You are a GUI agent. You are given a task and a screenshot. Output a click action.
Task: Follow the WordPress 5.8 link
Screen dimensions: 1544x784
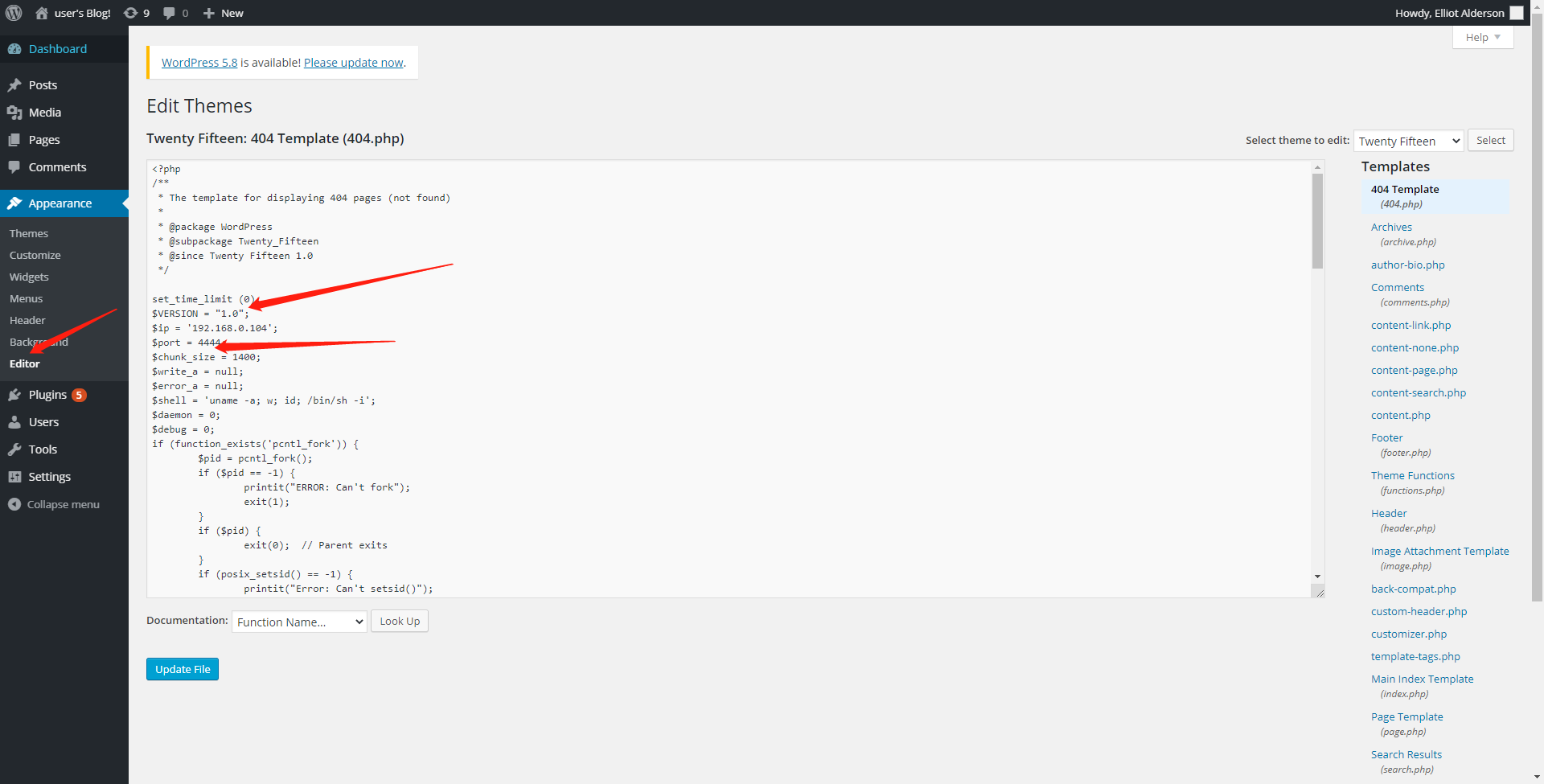(199, 63)
